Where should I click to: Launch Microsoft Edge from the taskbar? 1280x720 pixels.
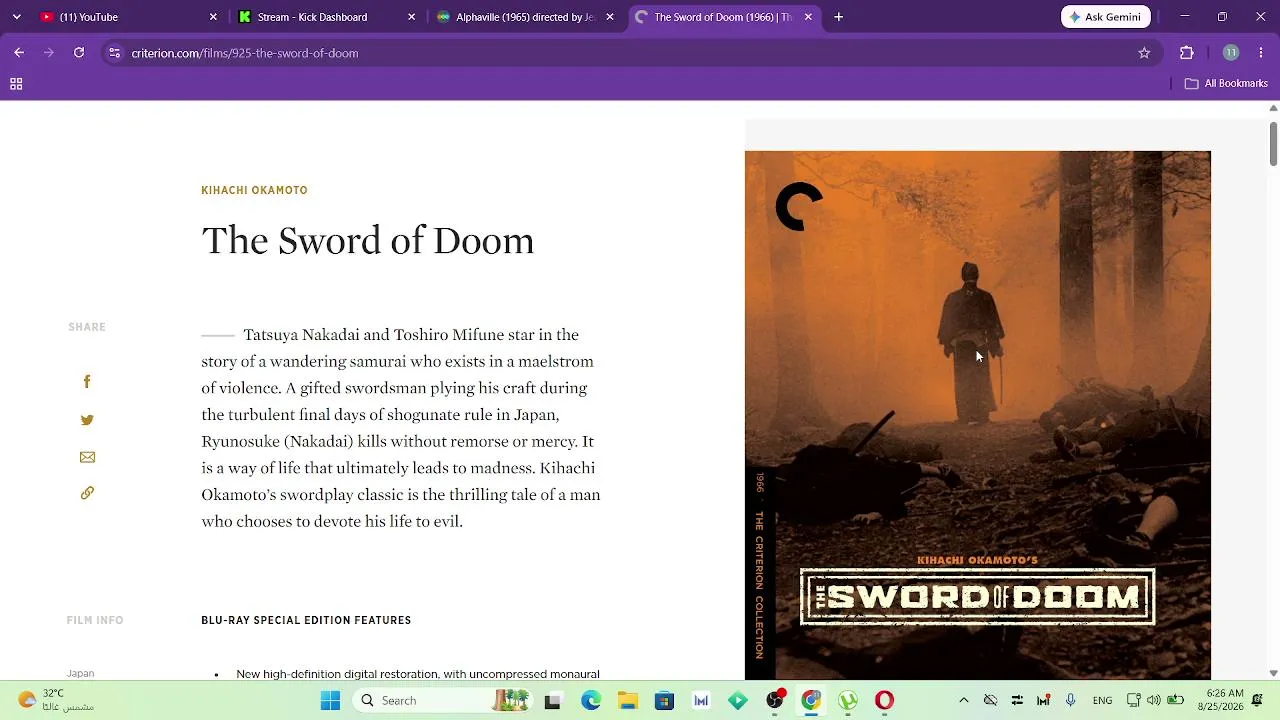pos(591,700)
